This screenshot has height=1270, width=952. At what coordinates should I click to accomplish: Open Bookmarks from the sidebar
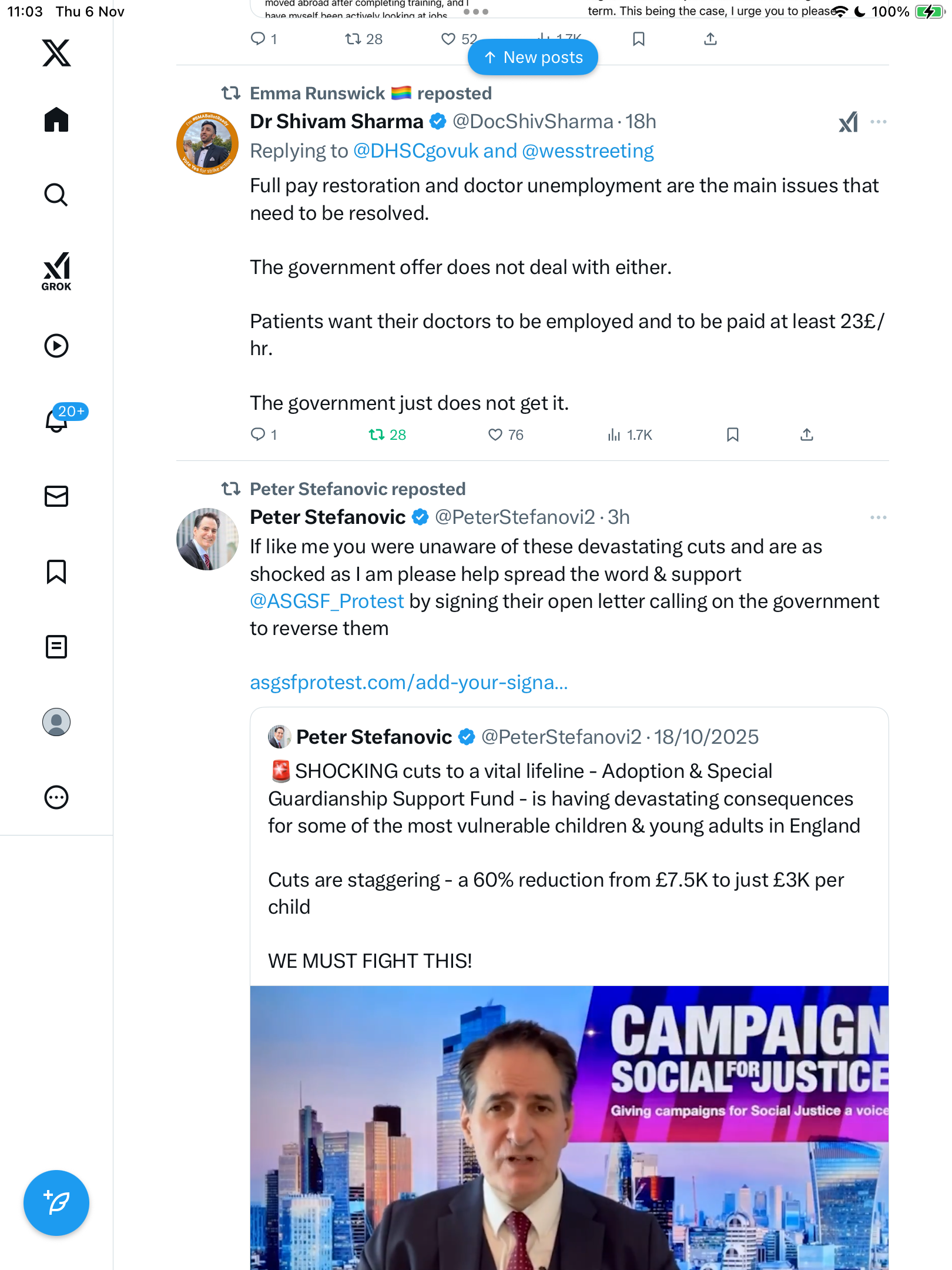pos(56,571)
